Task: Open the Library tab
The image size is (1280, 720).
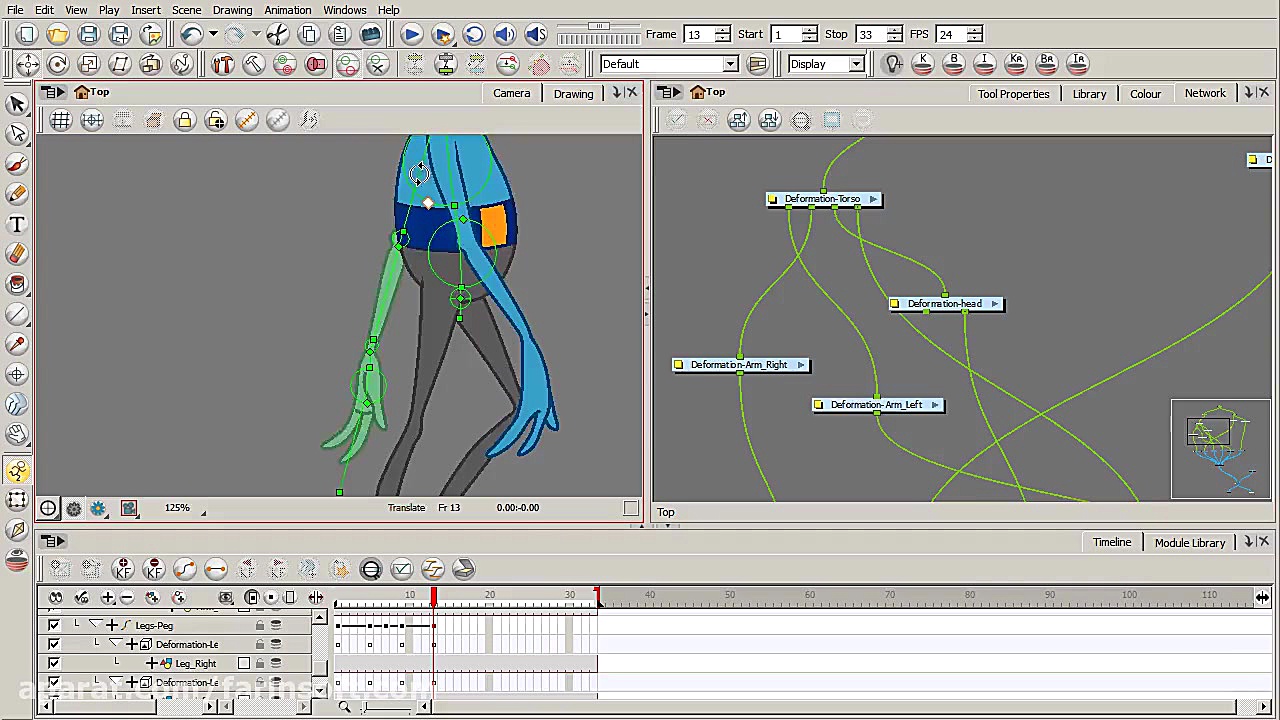Action: pos(1089,94)
